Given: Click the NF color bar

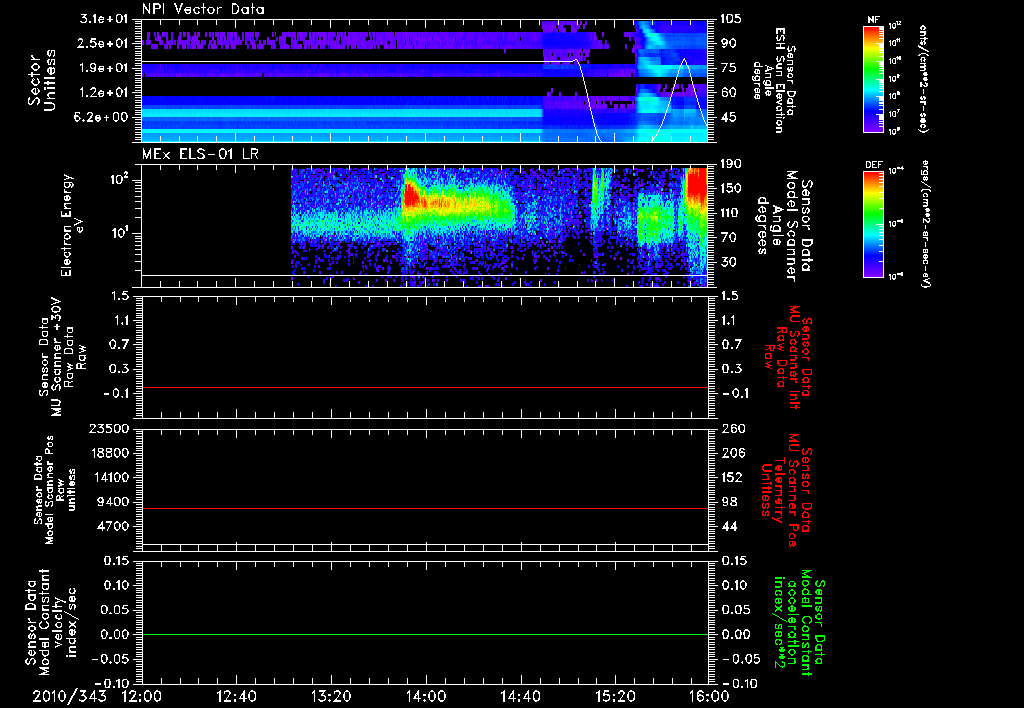Looking at the screenshot, I should 874,78.
